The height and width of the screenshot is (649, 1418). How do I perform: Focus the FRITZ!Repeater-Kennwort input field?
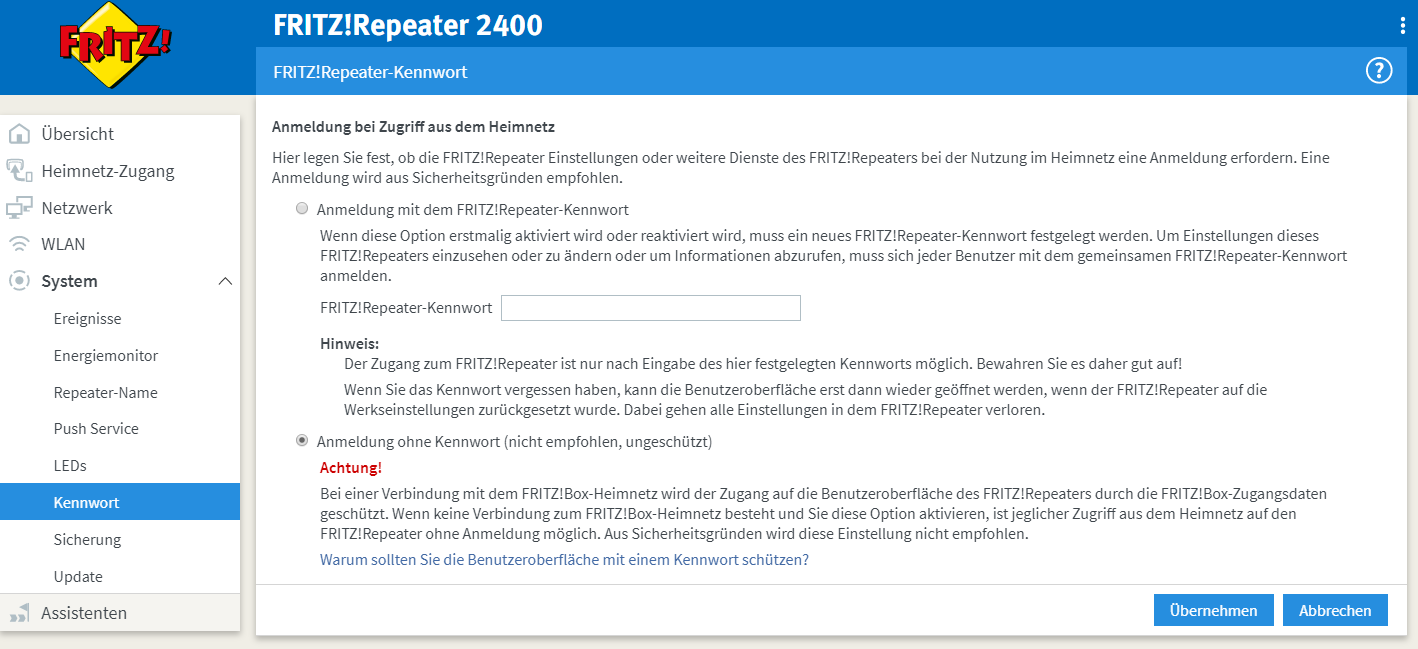click(x=651, y=308)
